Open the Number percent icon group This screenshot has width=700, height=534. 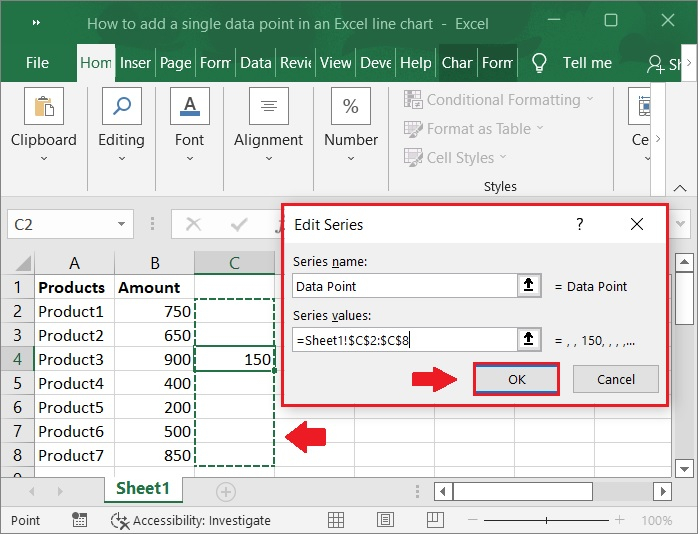click(x=351, y=106)
